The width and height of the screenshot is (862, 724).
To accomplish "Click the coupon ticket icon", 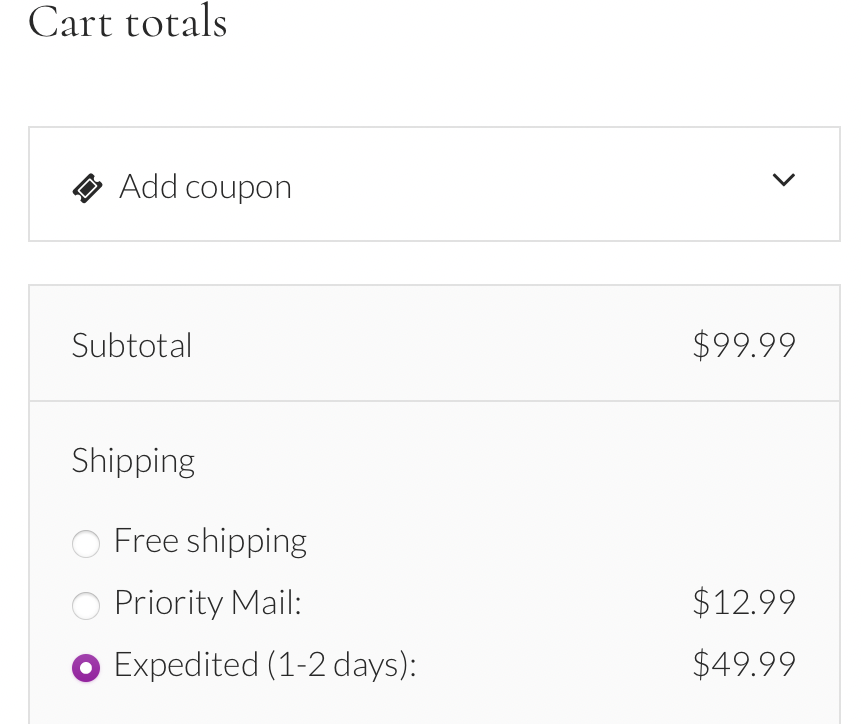I will (x=88, y=187).
